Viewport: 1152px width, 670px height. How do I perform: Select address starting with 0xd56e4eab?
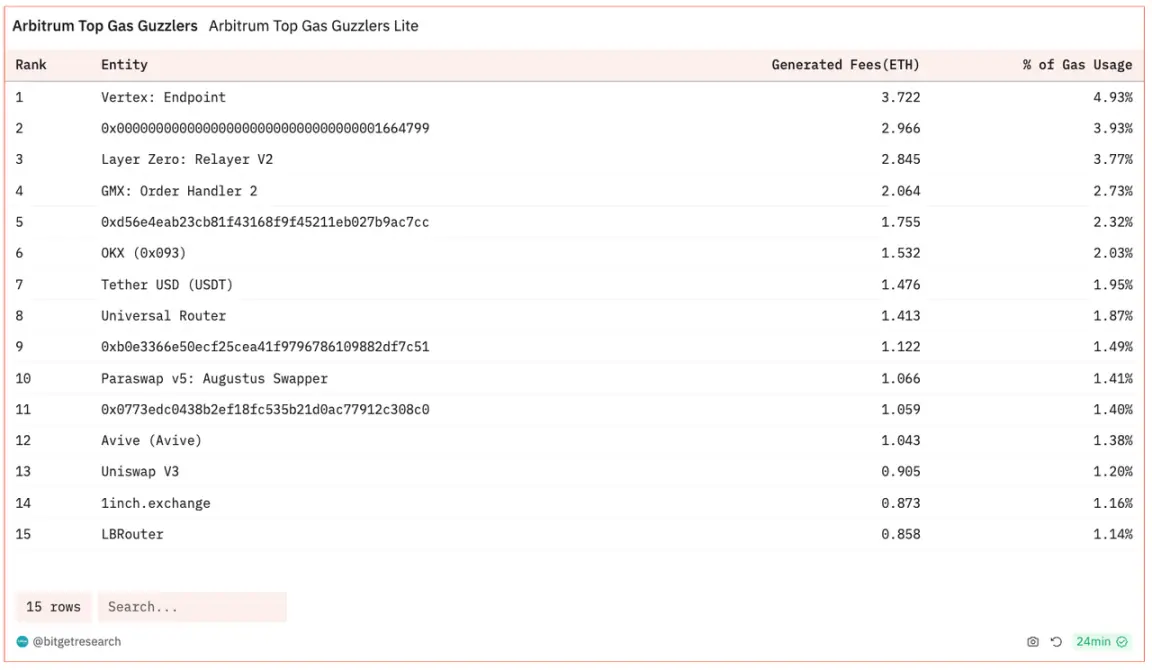coord(265,222)
